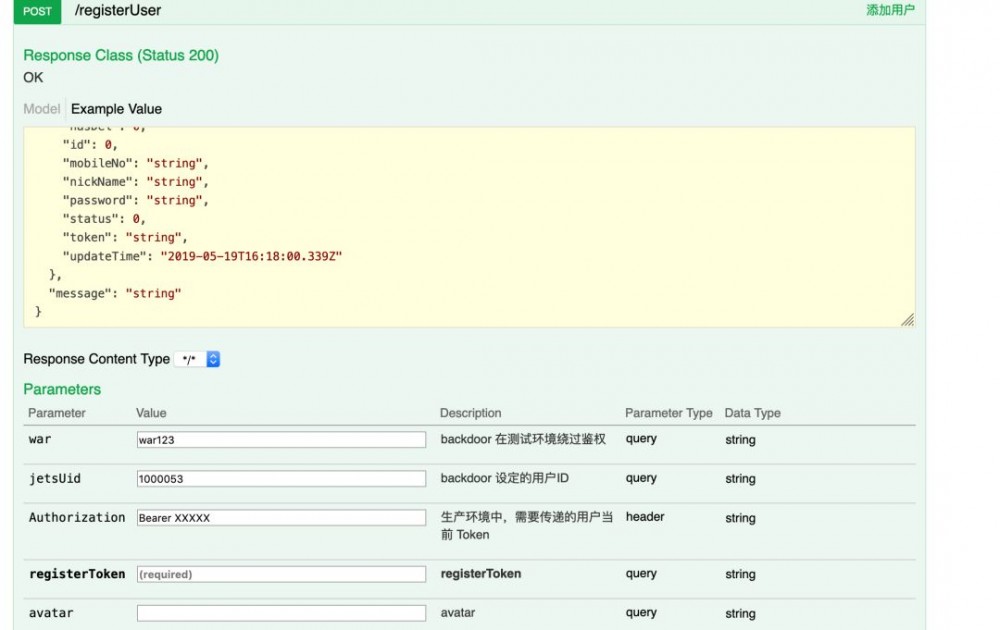Click the "mobileNo" line in example JSON
This screenshot has width=1000, height=630.
135,163
